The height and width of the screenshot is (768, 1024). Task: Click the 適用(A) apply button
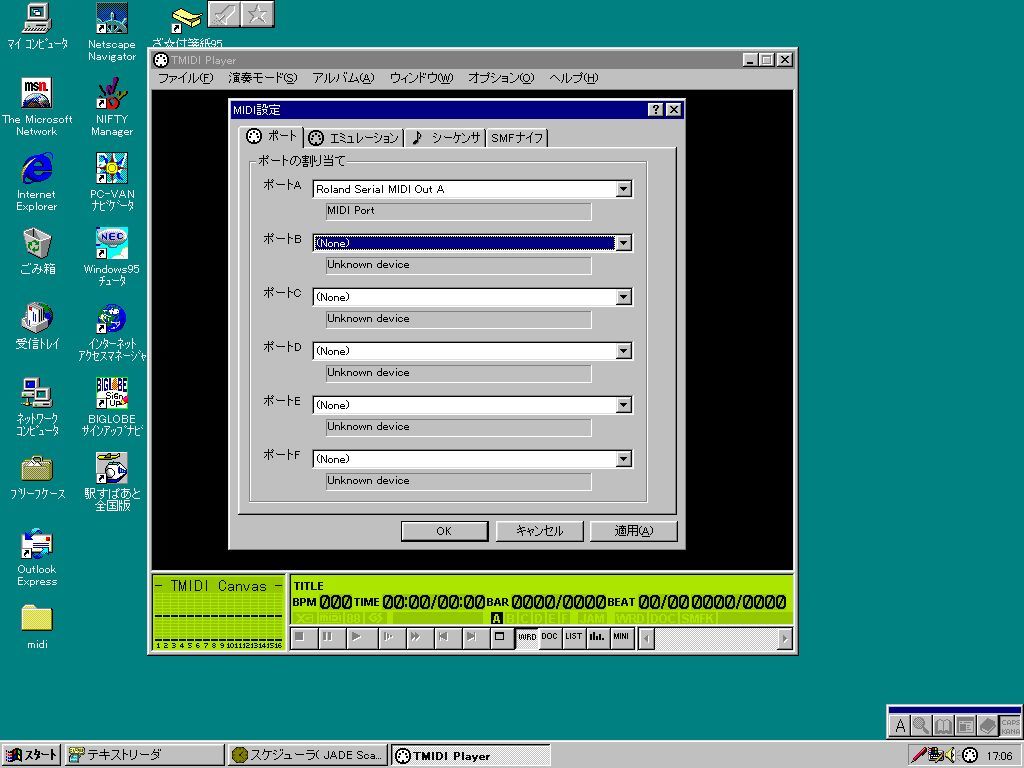[633, 531]
